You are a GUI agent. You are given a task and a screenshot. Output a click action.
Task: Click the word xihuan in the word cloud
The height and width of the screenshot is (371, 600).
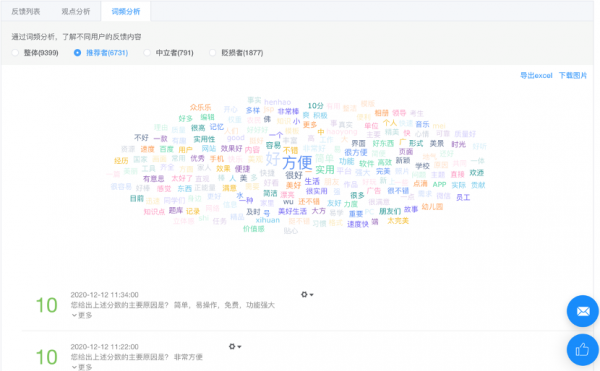(x=268, y=220)
